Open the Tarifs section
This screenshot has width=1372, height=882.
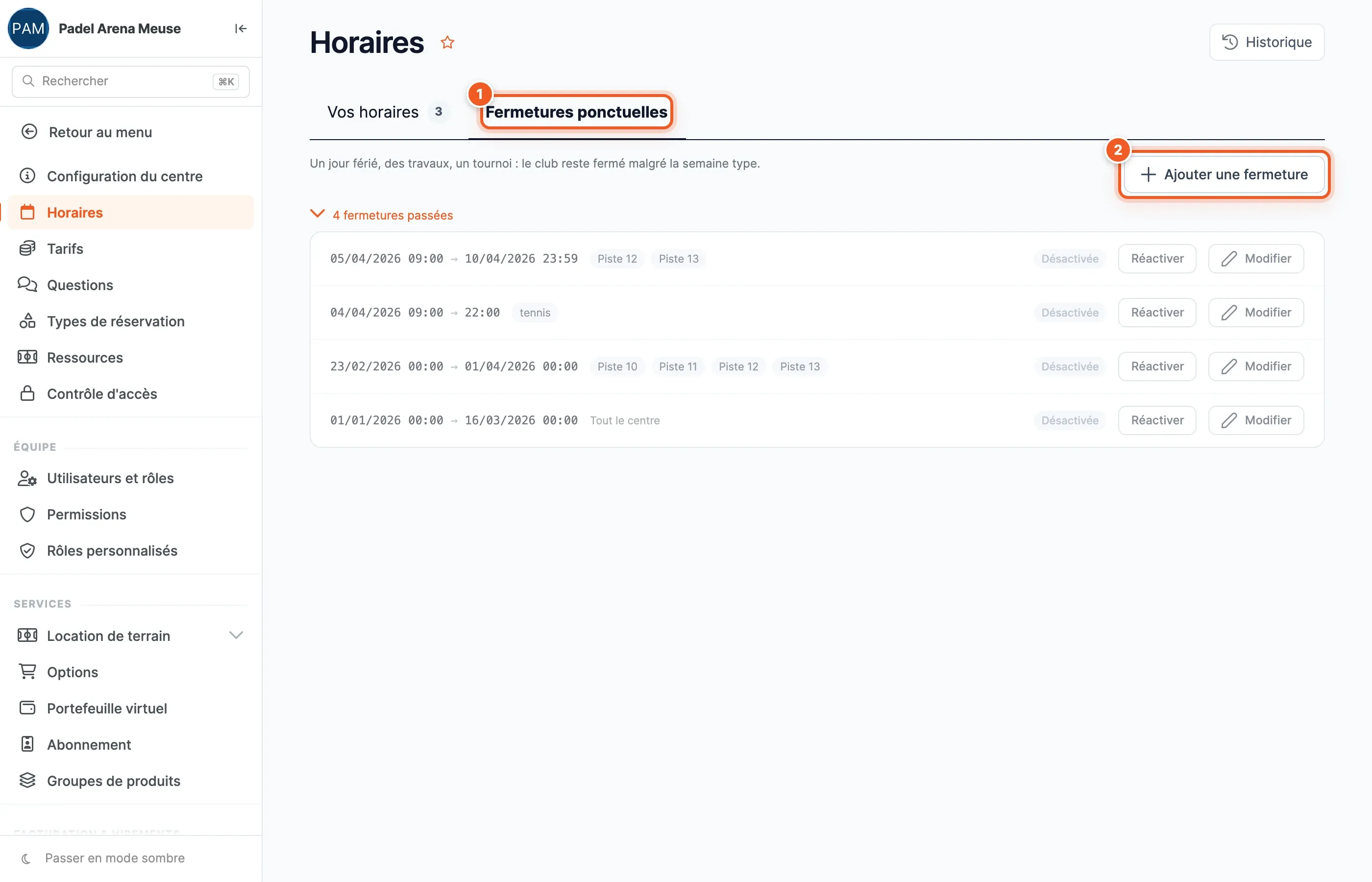point(130,248)
